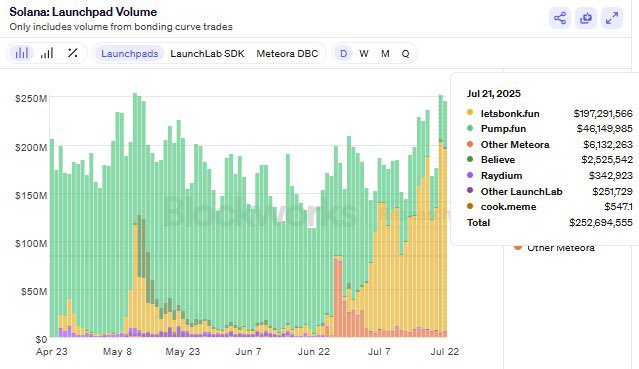This screenshot has width=639, height=369.
Task: Switch to the percentage view icon
Action: coord(73,53)
